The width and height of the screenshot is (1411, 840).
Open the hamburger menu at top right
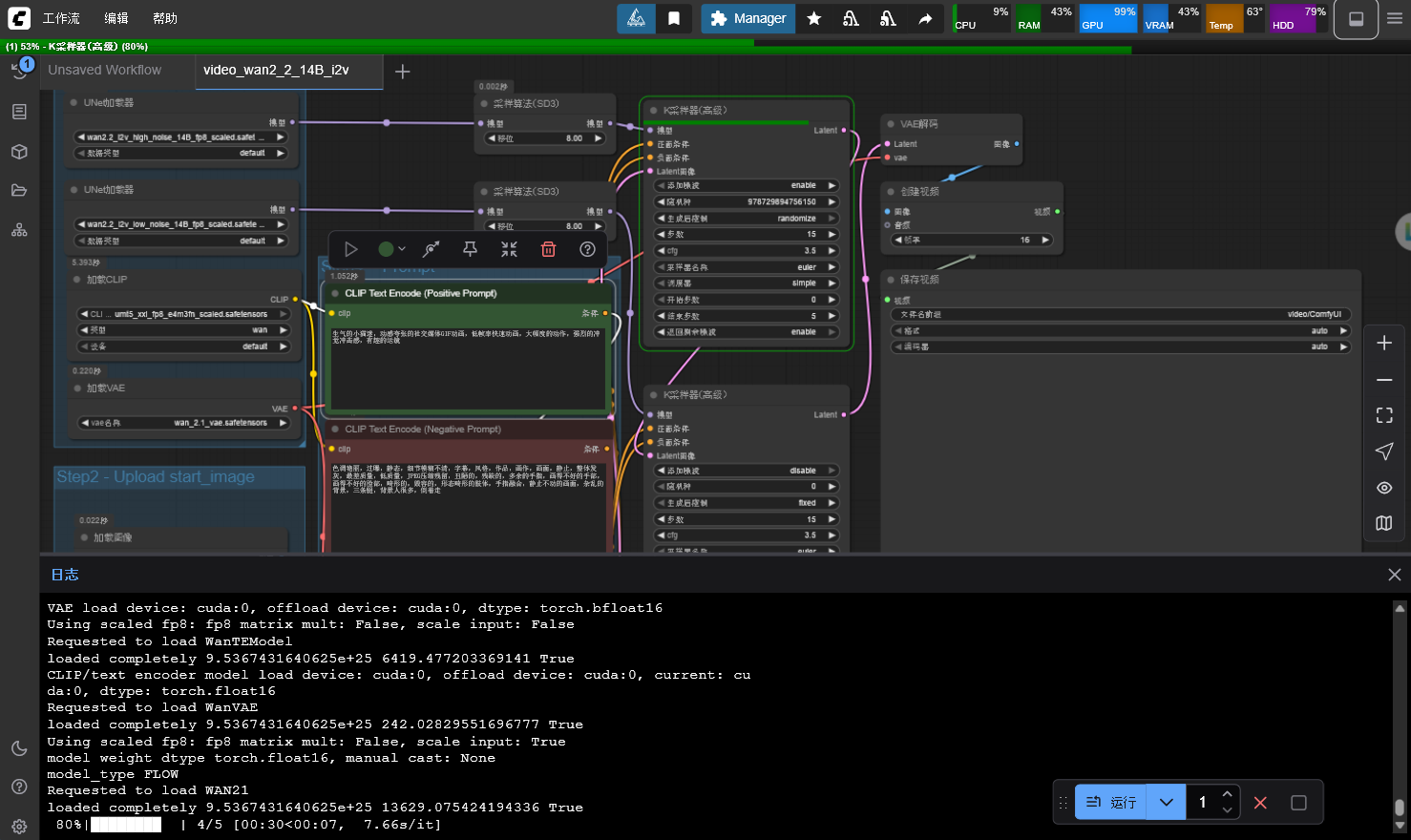[x=1395, y=18]
